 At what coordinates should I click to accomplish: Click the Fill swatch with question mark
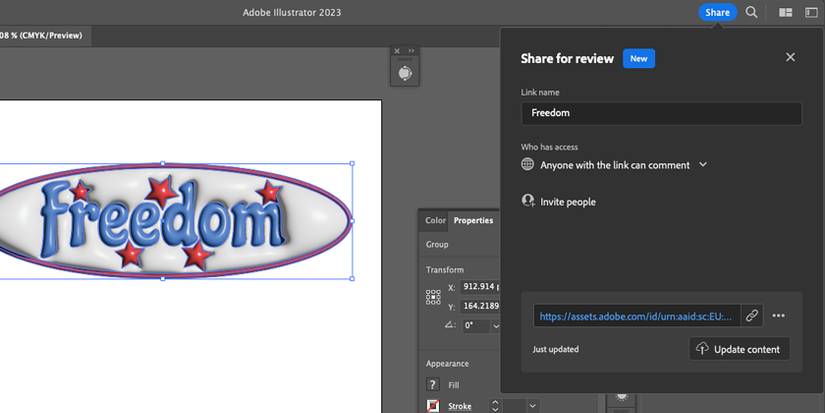click(x=432, y=385)
